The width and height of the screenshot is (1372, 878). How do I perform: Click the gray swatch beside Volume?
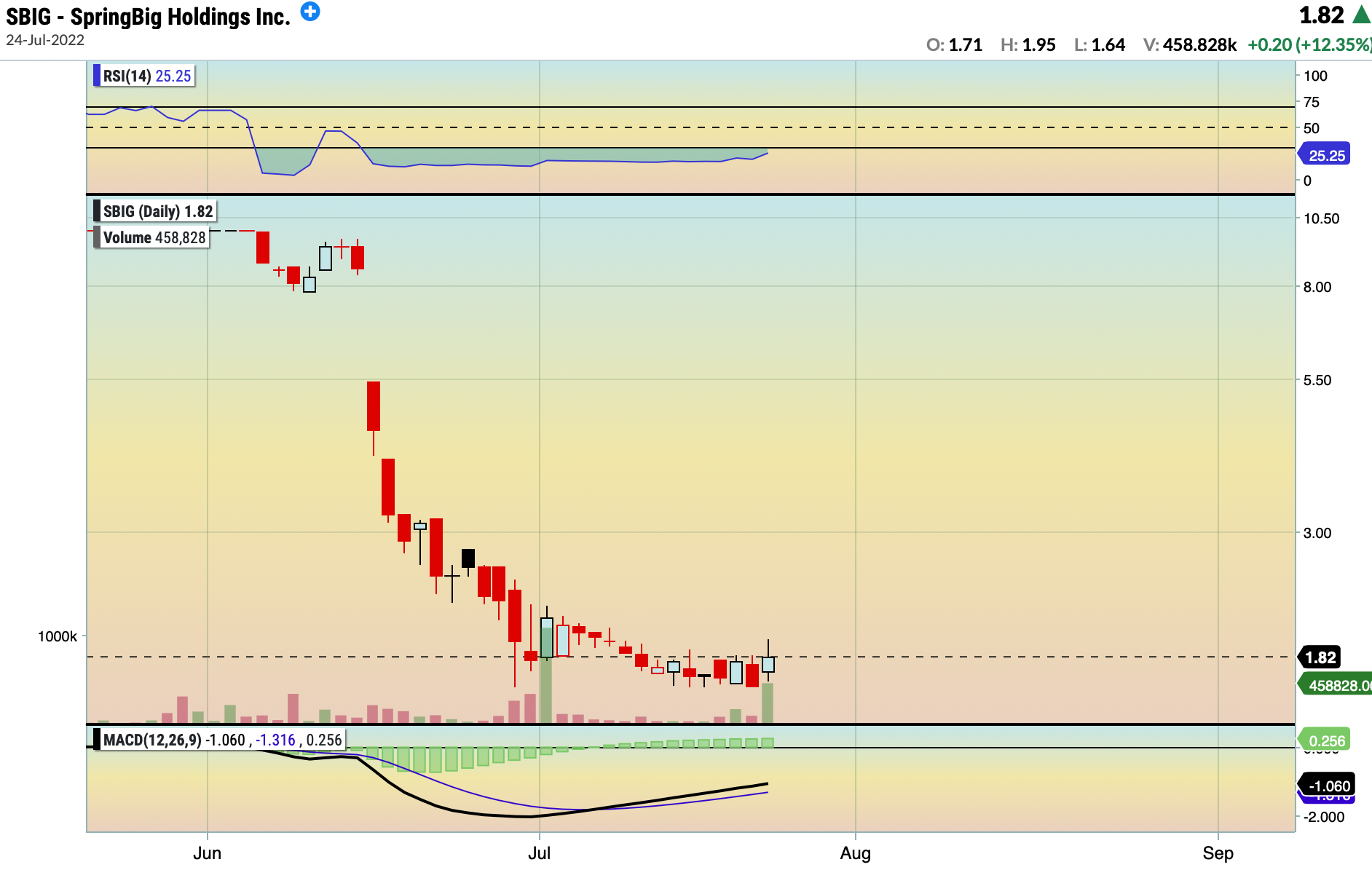(x=97, y=237)
